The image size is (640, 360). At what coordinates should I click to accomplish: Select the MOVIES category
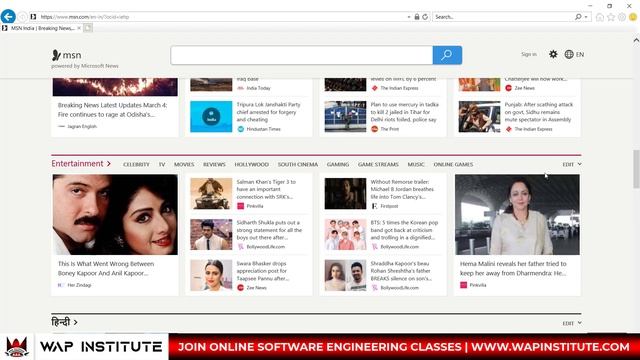[184, 164]
